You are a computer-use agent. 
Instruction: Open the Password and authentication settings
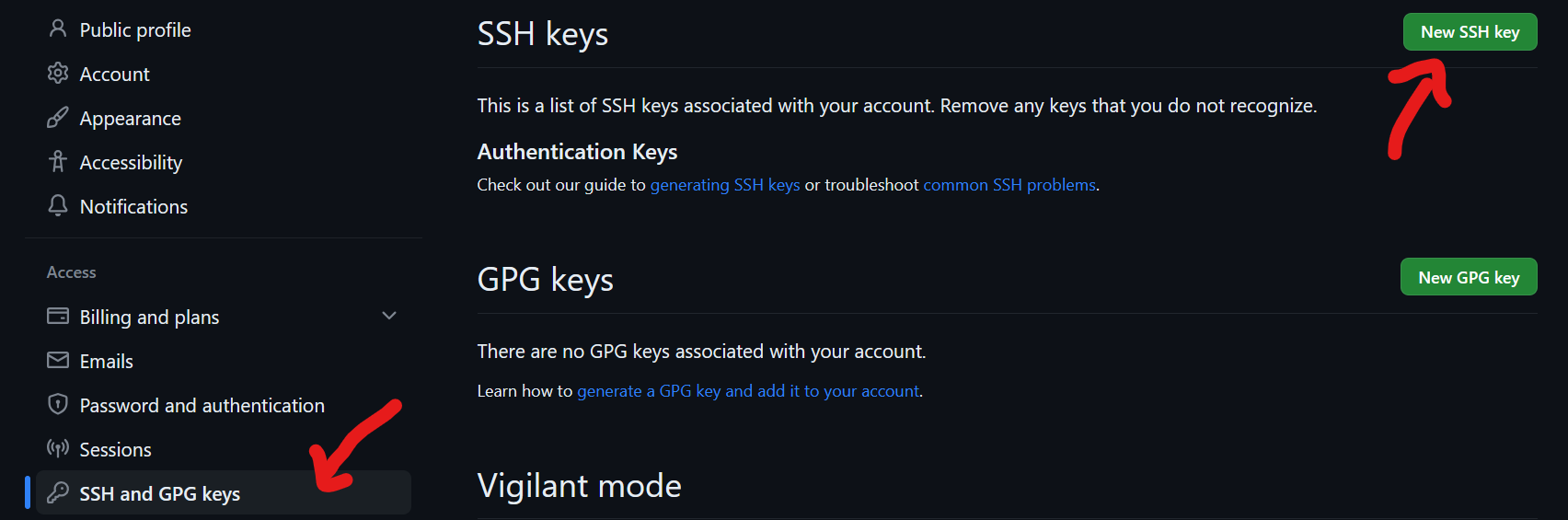(x=202, y=406)
